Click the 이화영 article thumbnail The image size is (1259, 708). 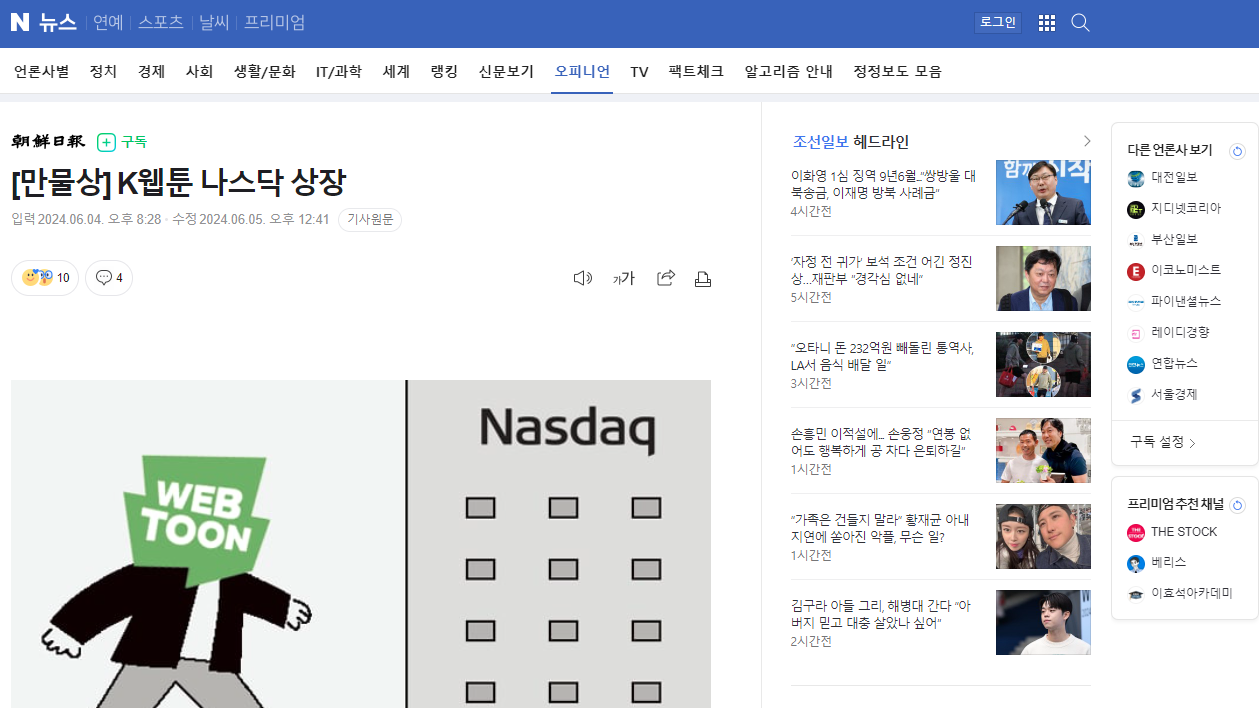tap(1043, 192)
